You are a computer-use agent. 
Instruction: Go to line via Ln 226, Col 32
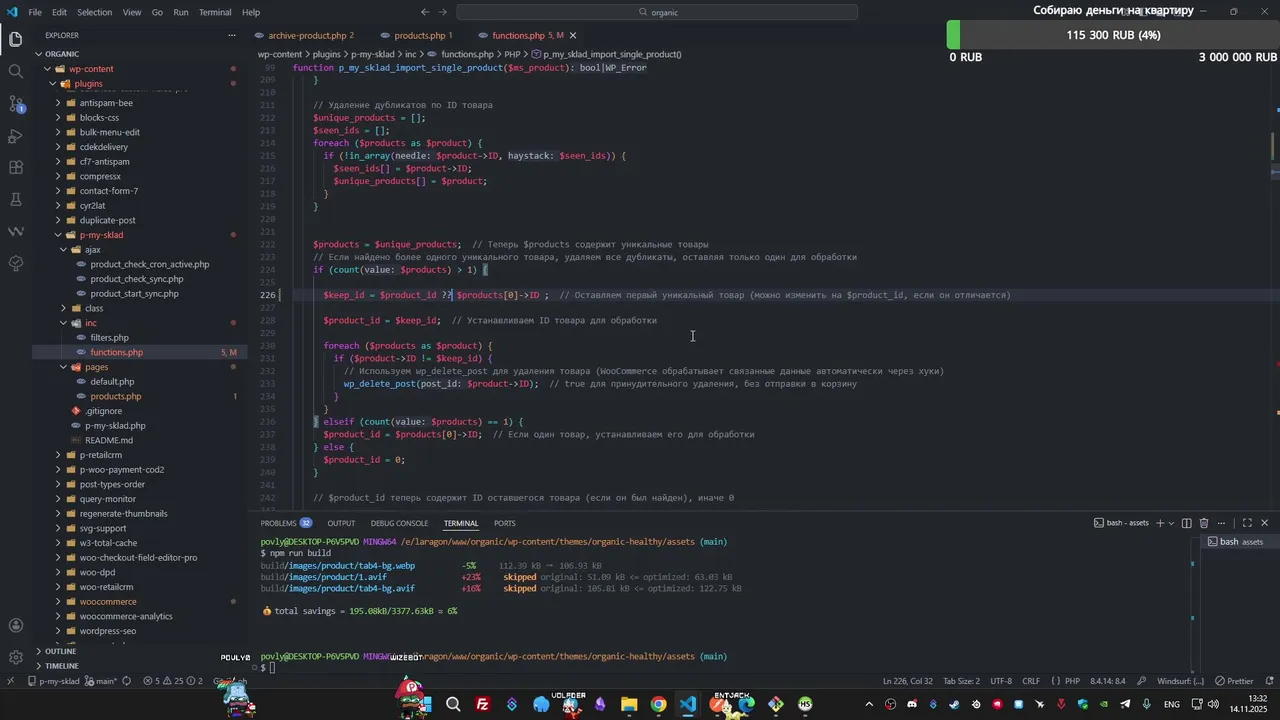click(908, 681)
